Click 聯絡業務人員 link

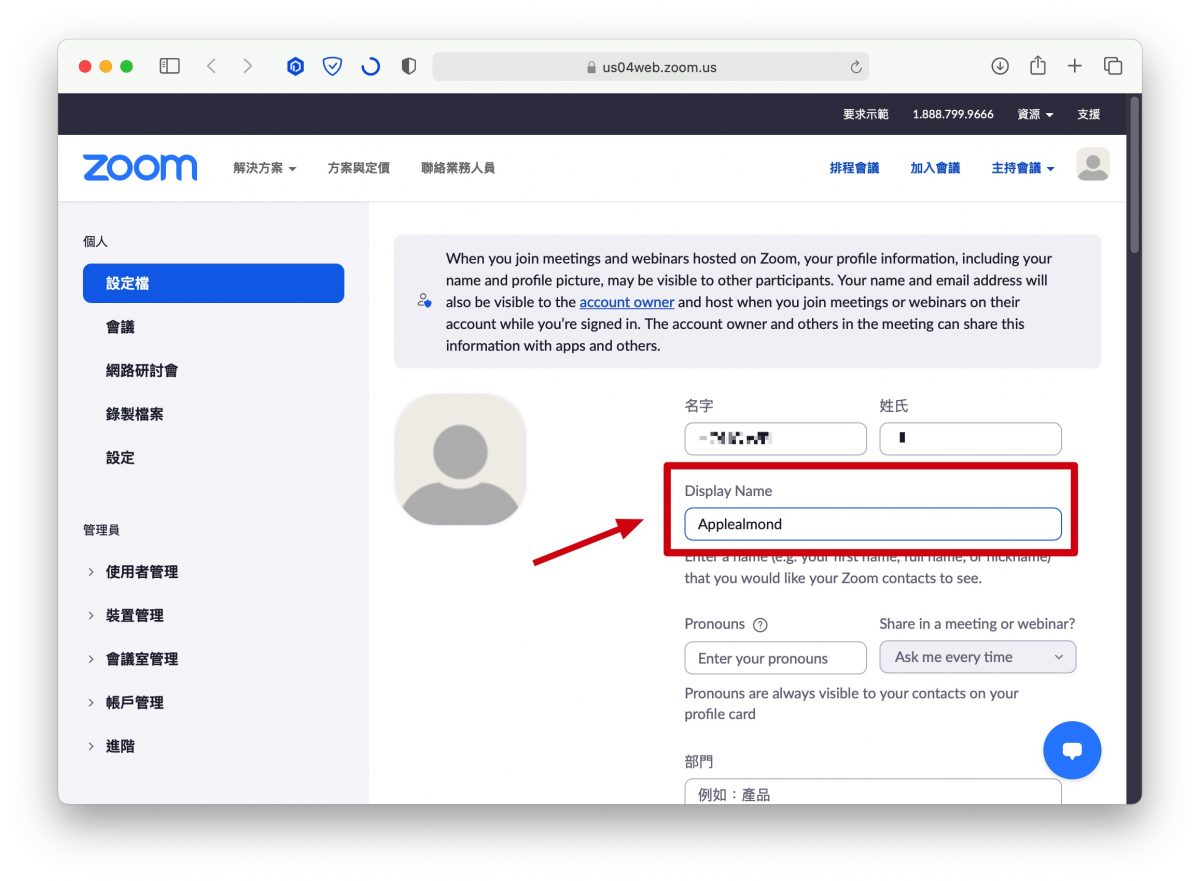point(458,168)
